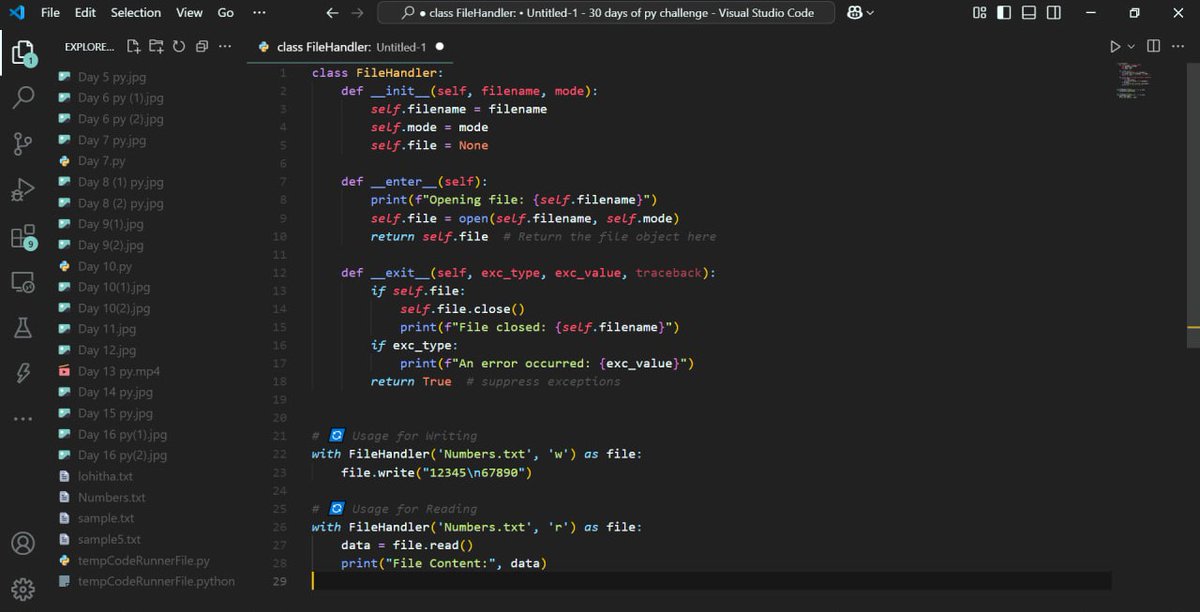Viewport: 1200px width, 612px height.
Task: Open Day 13 py.mp4 video file
Action: click(119, 371)
